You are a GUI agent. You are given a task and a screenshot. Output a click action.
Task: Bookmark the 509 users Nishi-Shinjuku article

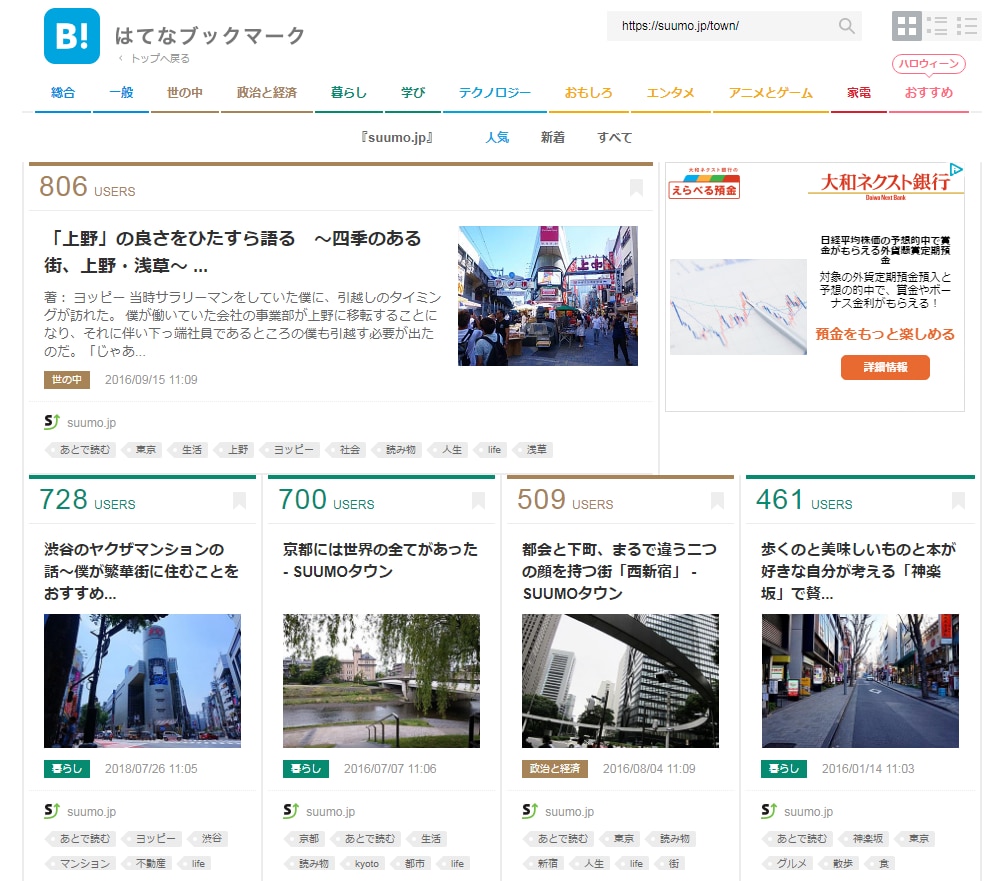click(717, 500)
